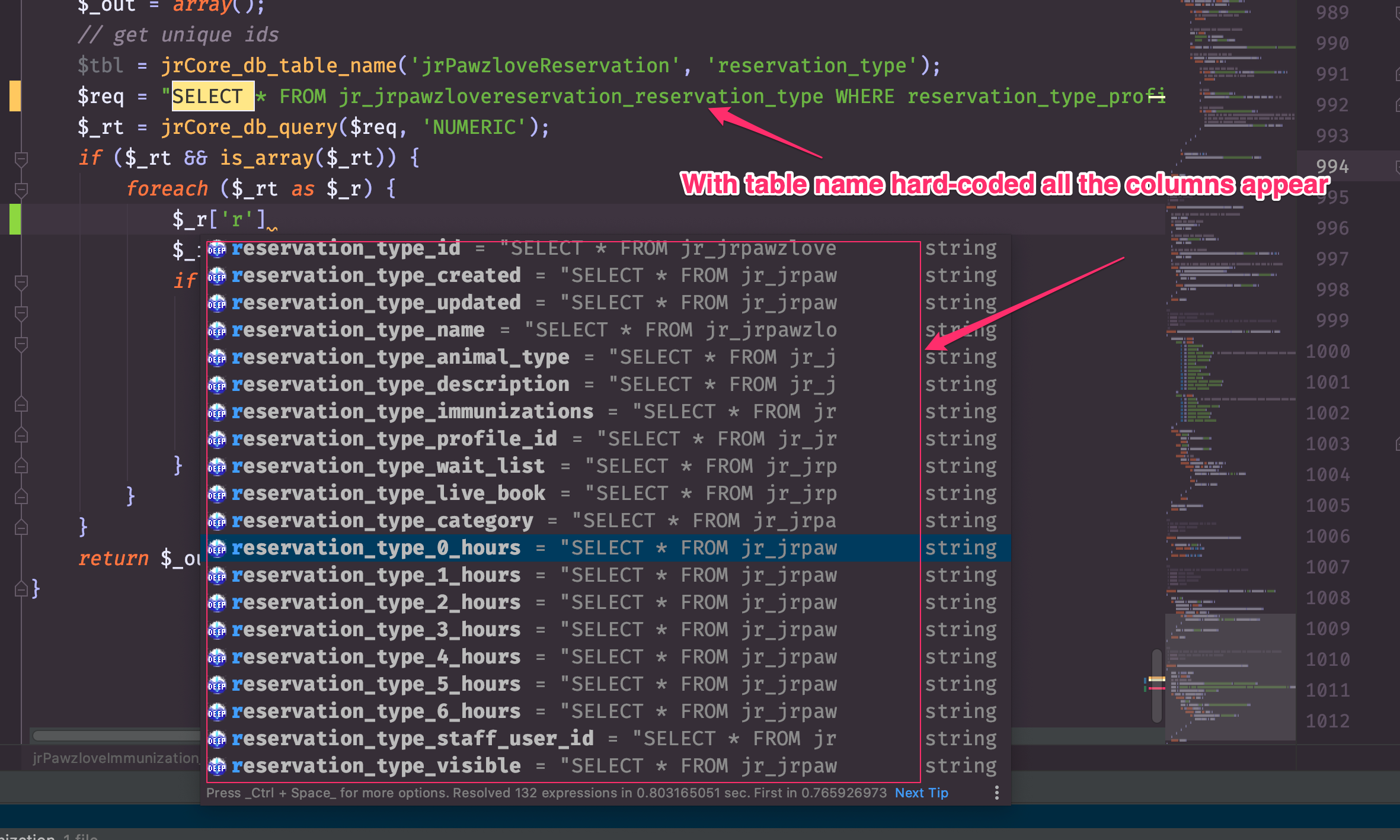Collapse the foreach ($_rt as $_r) block
The image size is (1400, 840).
pos(21,190)
